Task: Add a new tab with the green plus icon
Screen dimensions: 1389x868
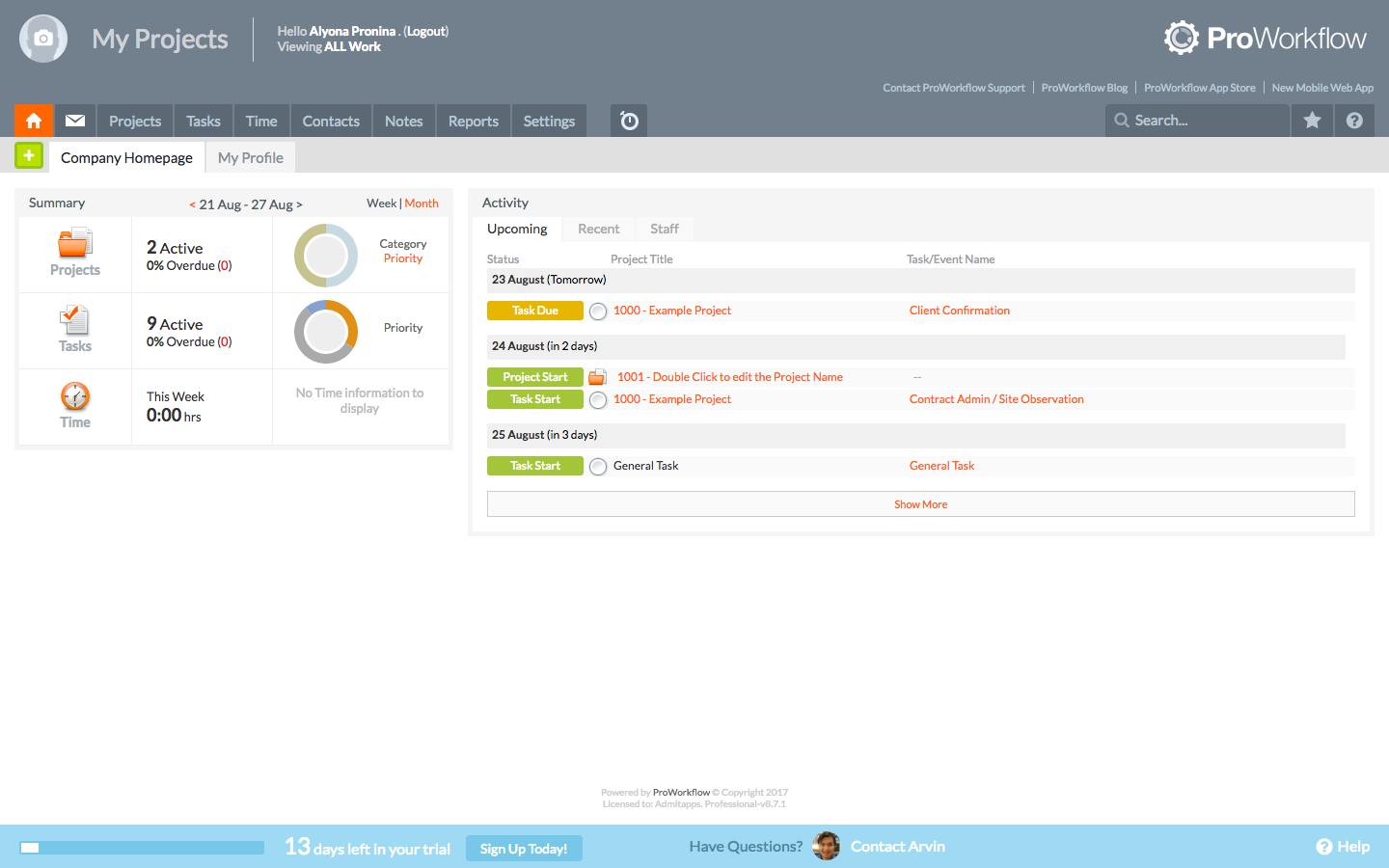Action: (28, 155)
